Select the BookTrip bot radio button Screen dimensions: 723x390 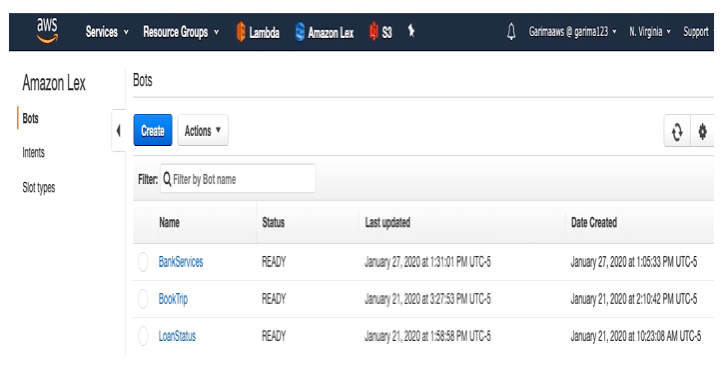click(143, 299)
